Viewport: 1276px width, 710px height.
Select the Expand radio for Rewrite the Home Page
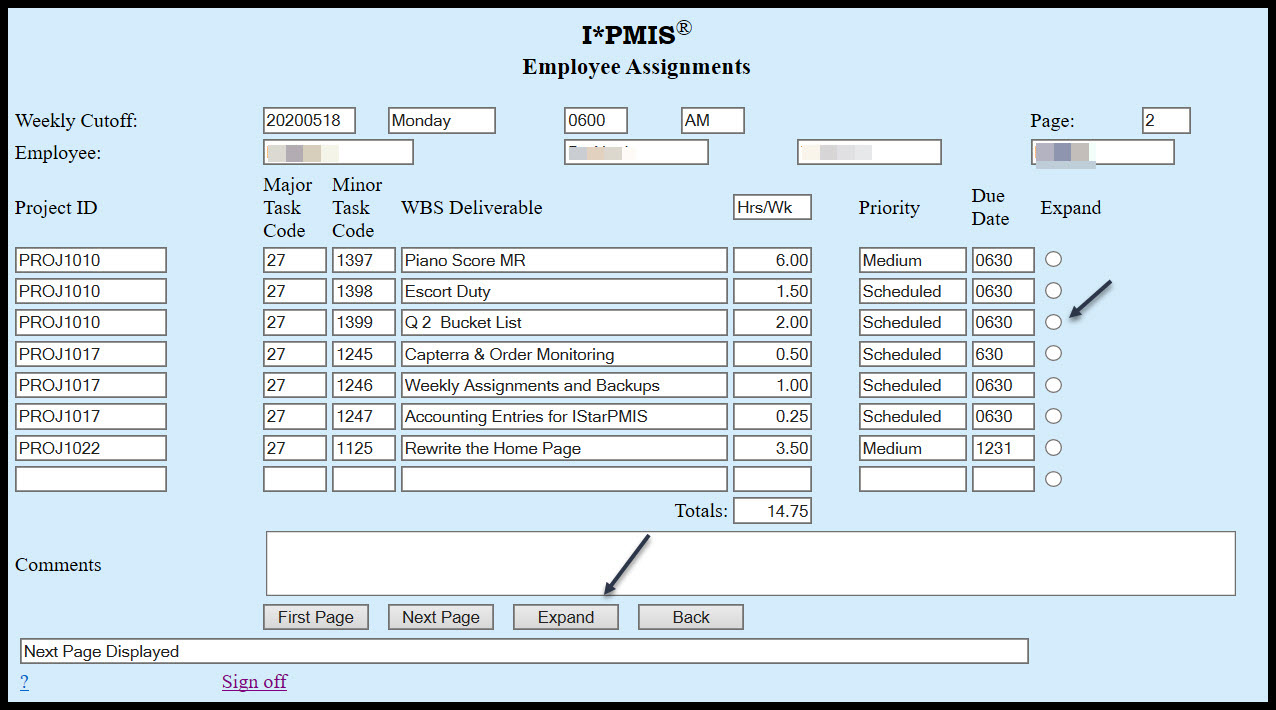pos(1053,447)
